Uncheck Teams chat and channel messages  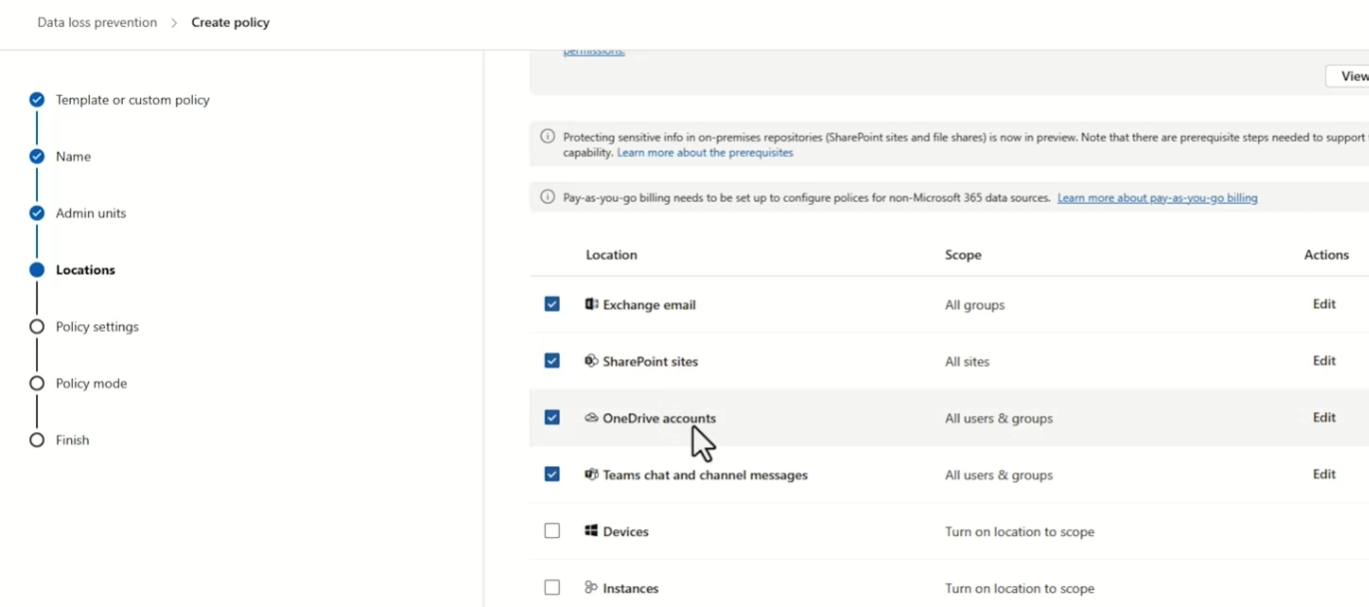click(552, 474)
